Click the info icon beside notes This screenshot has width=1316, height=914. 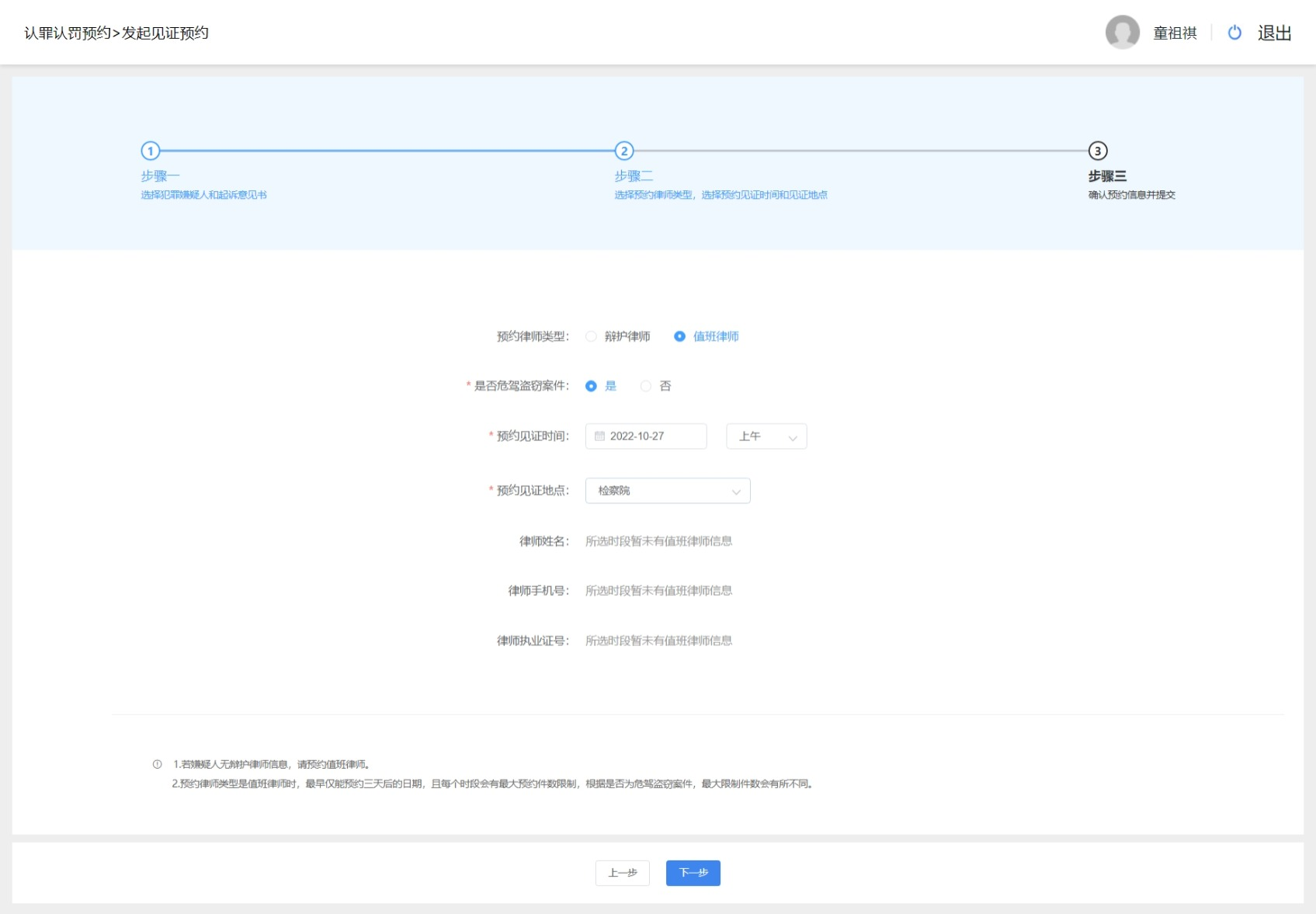tap(158, 764)
